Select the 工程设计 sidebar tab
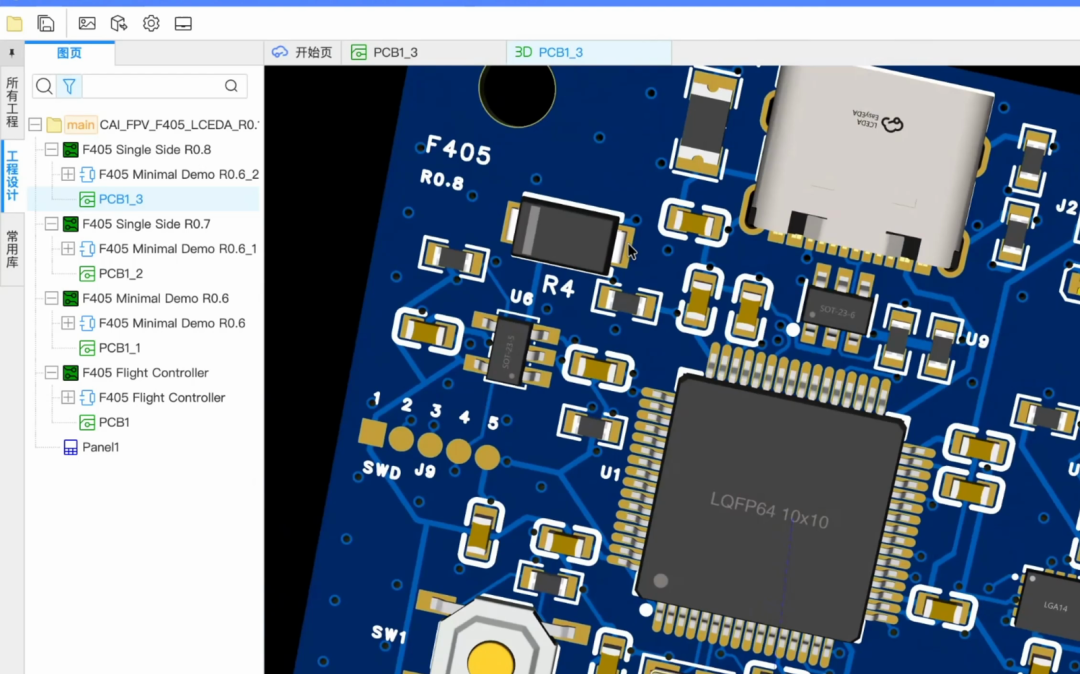The image size is (1080, 674). point(12,176)
